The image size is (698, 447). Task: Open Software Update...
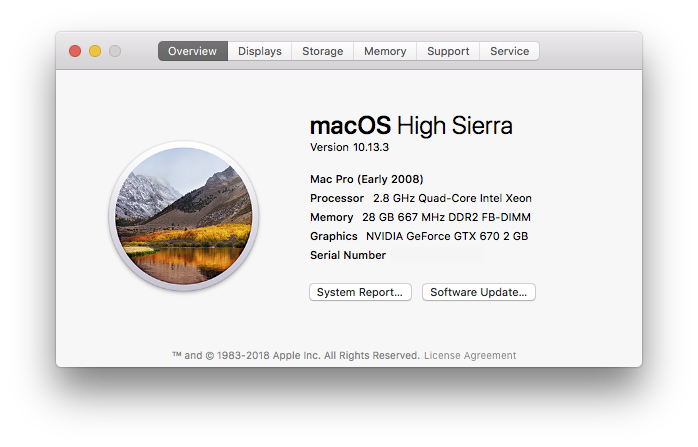click(479, 292)
